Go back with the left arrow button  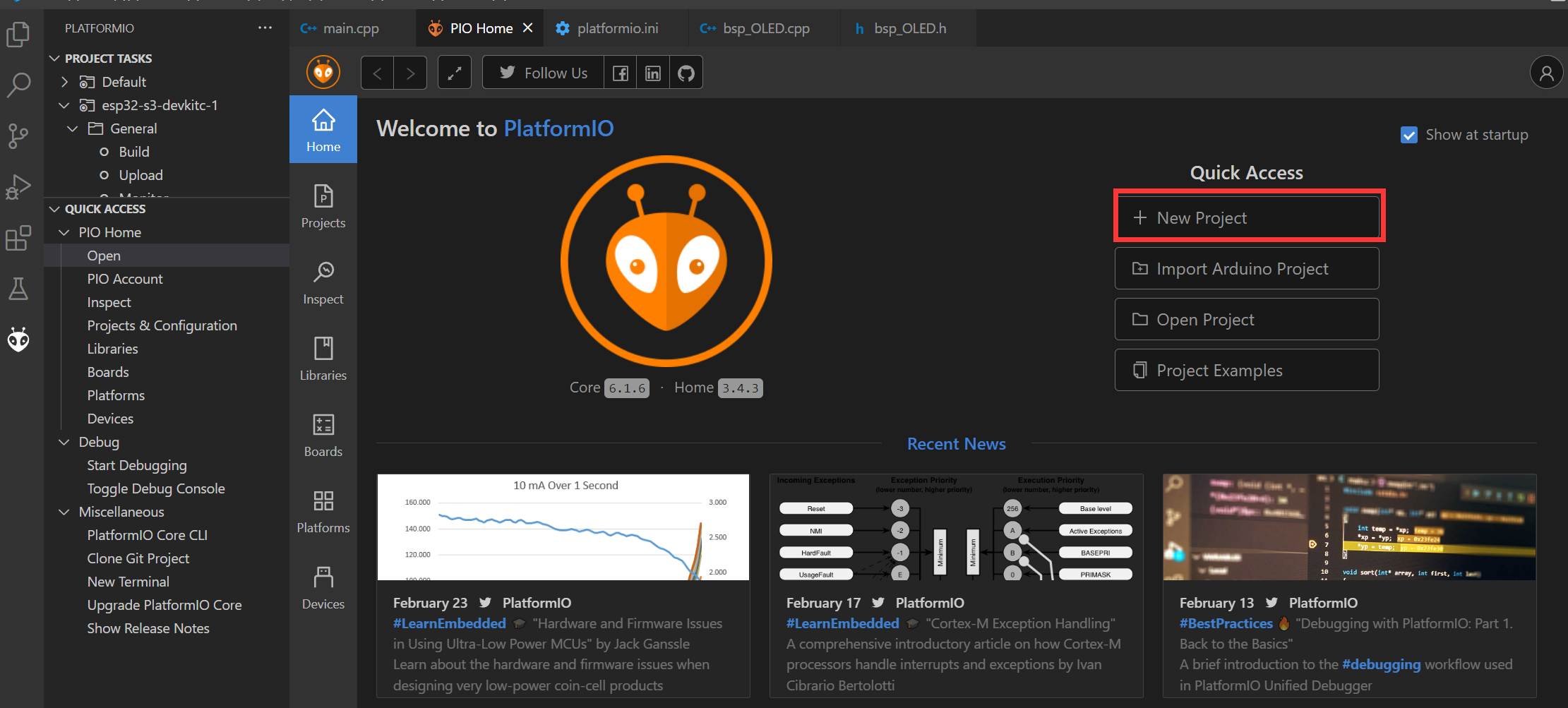[378, 73]
